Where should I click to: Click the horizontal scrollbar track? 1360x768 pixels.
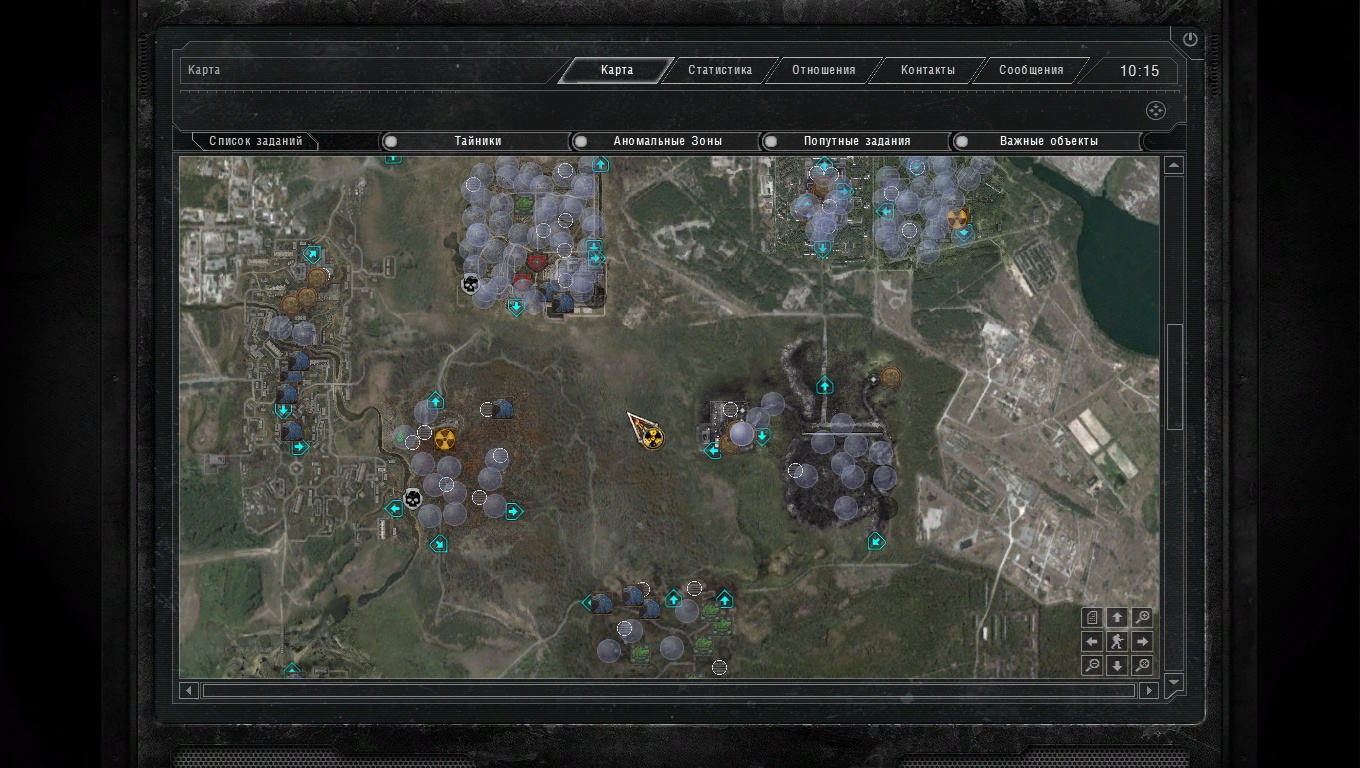tap(668, 690)
